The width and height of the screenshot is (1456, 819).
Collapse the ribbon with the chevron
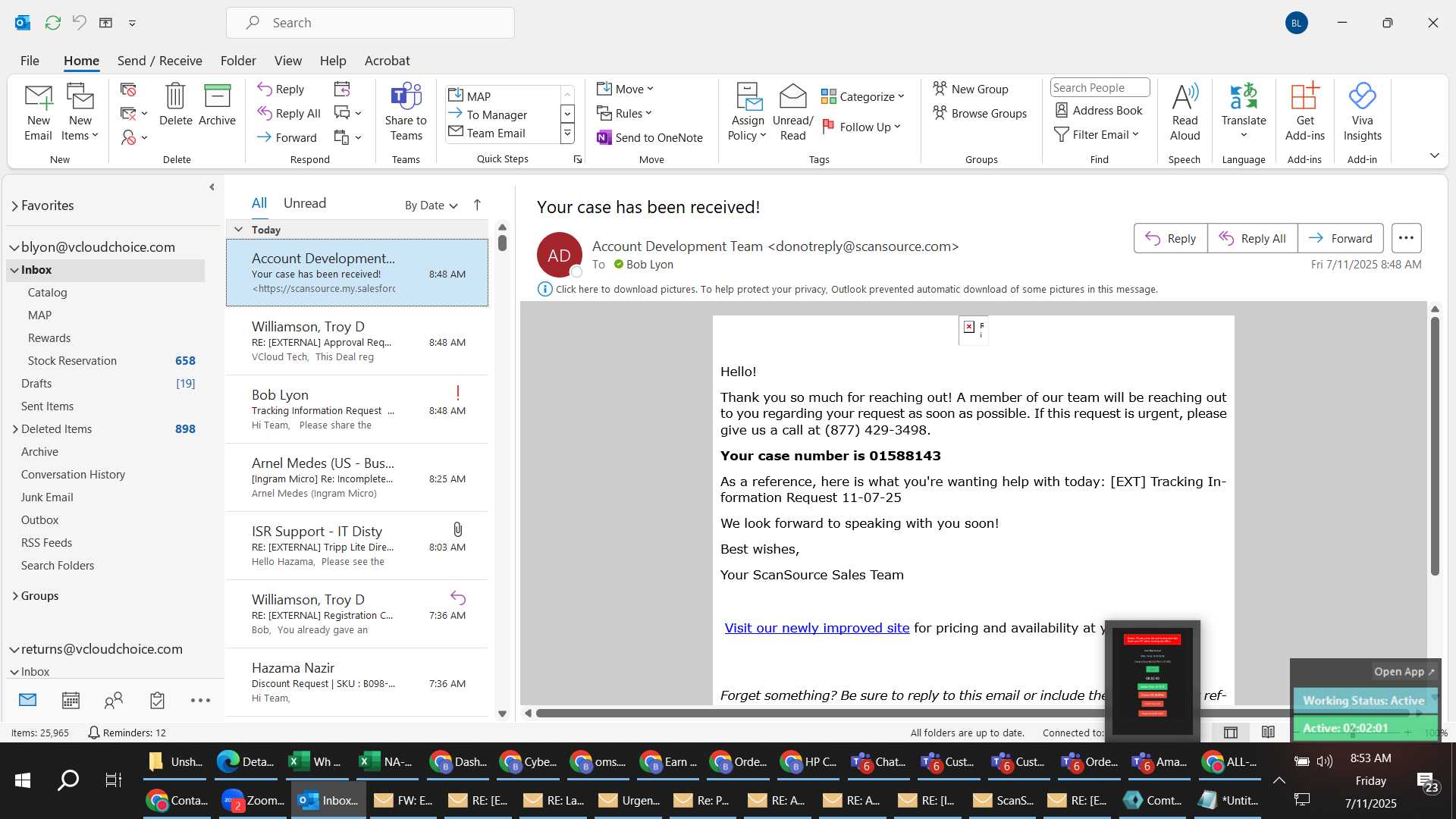1434,155
